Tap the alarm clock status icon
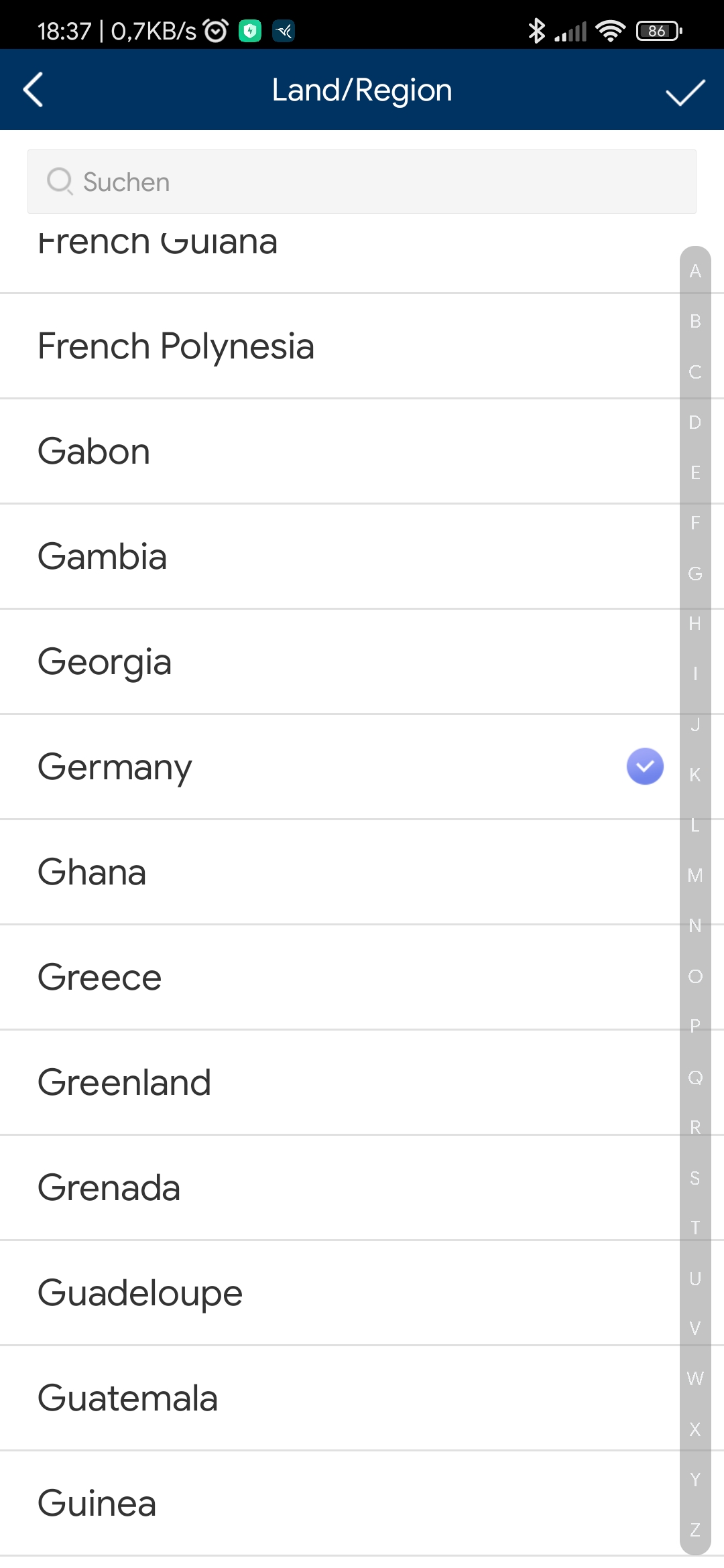The width and height of the screenshot is (724, 1568). click(x=216, y=31)
